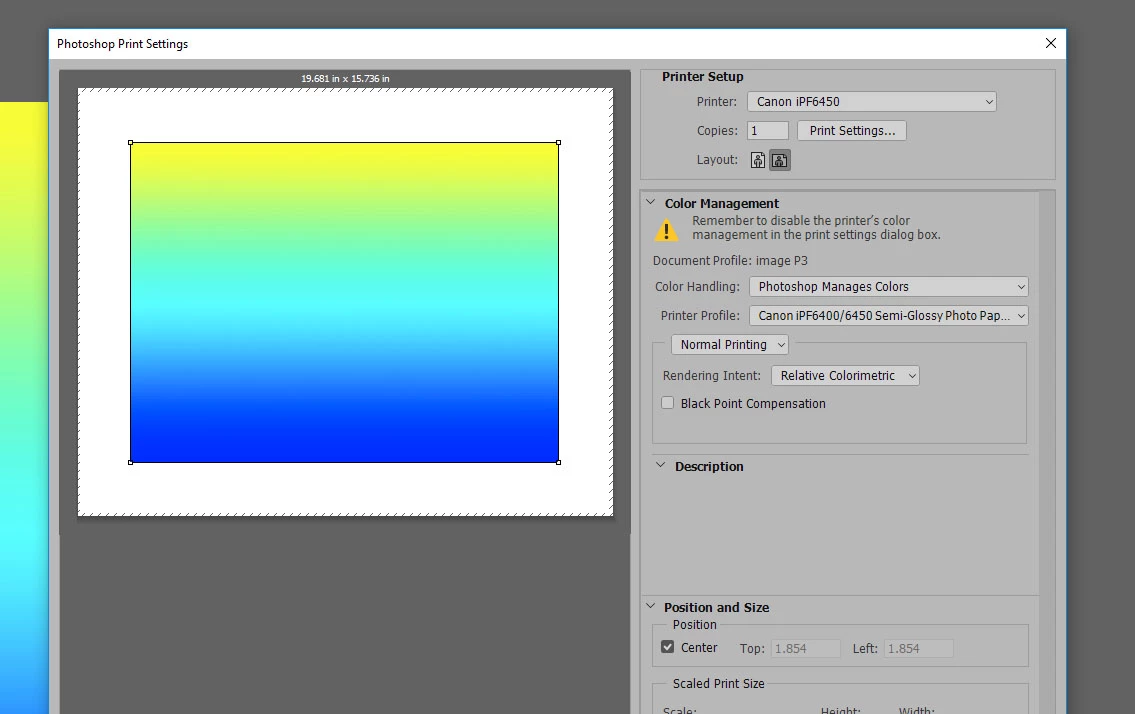Open the Rendering Intent dropdown
Screen dimensions: 1135x714
tap(845, 376)
